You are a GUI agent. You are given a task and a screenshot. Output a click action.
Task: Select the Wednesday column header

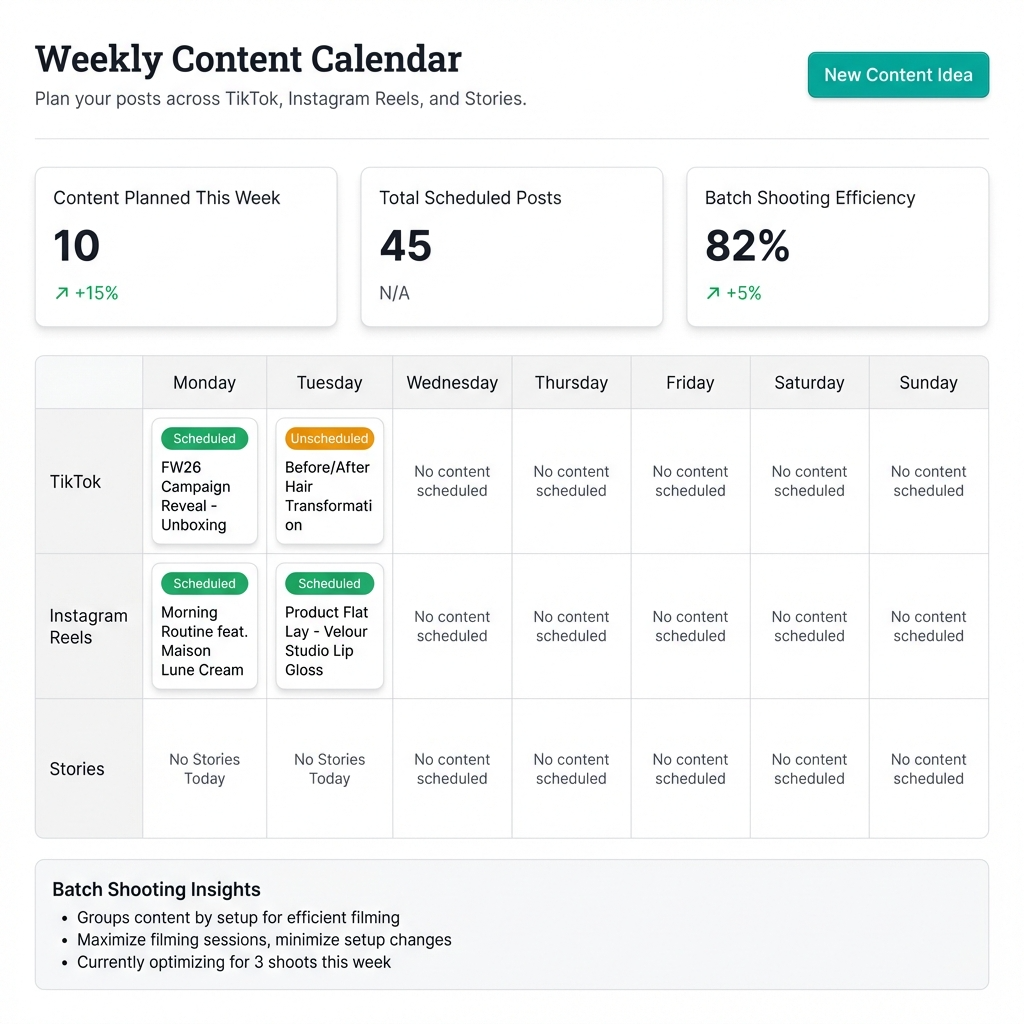[x=452, y=382]
